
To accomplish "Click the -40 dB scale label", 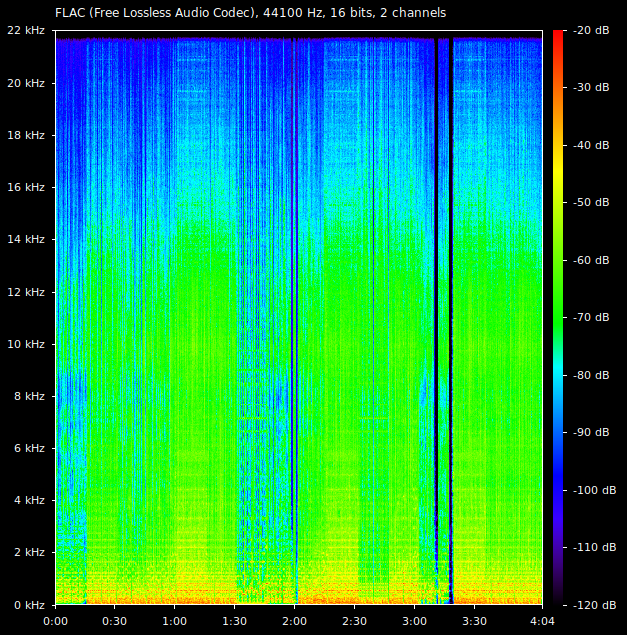I will pyautogui.click(x=591, y=145).
